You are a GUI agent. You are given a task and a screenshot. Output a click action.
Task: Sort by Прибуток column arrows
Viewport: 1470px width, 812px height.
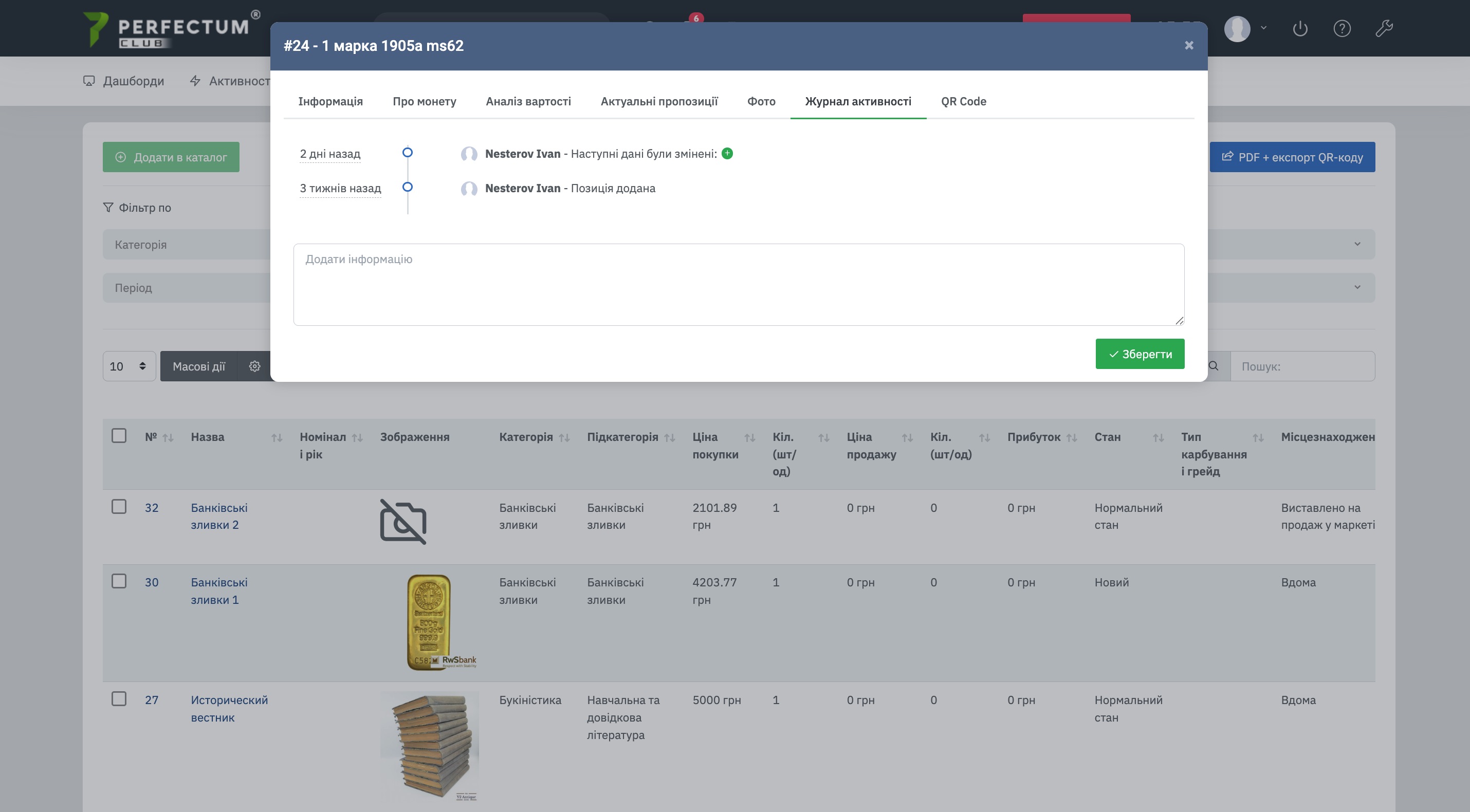(x=1072, y=438)
